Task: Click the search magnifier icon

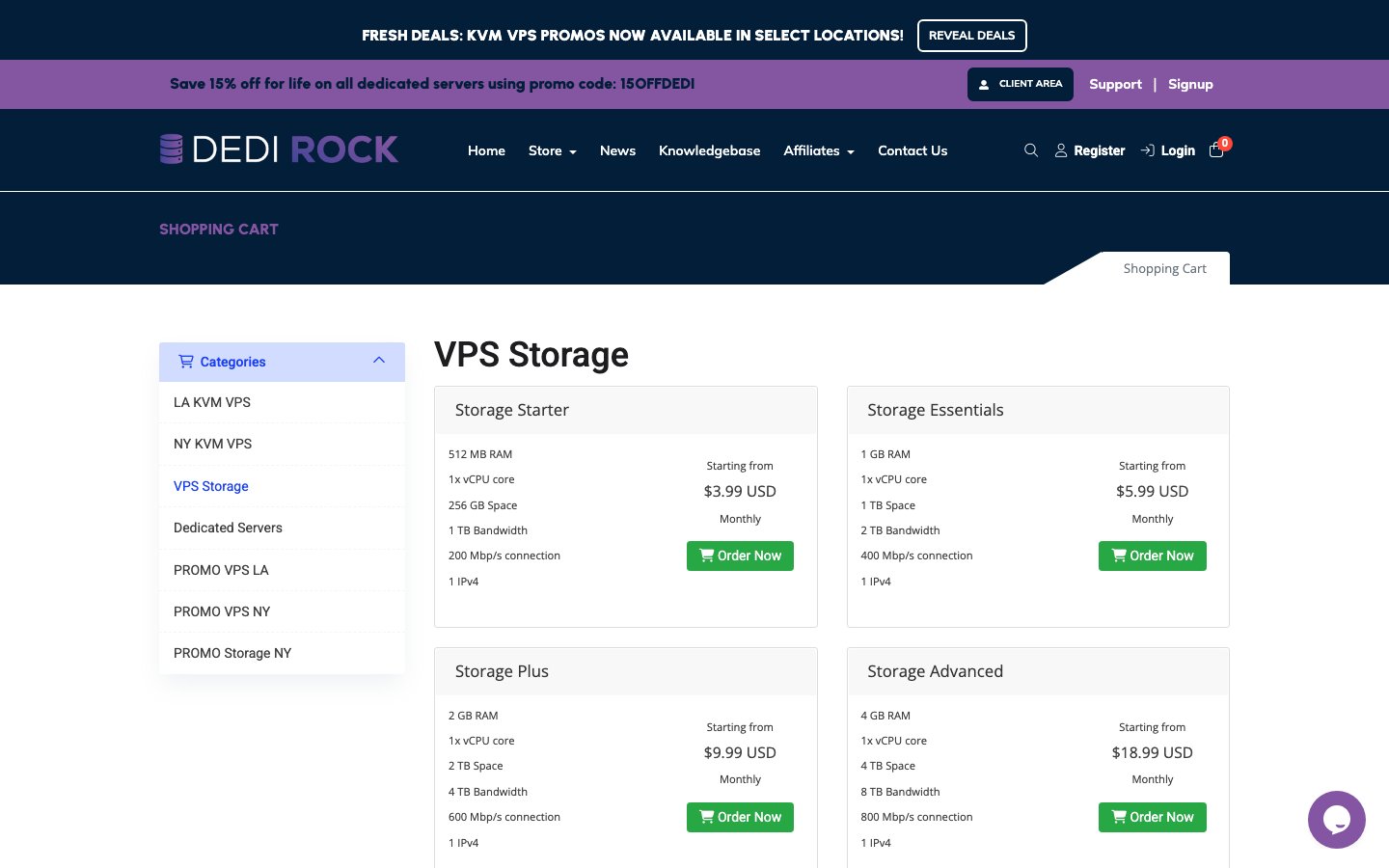Action: coord(1031,150)
